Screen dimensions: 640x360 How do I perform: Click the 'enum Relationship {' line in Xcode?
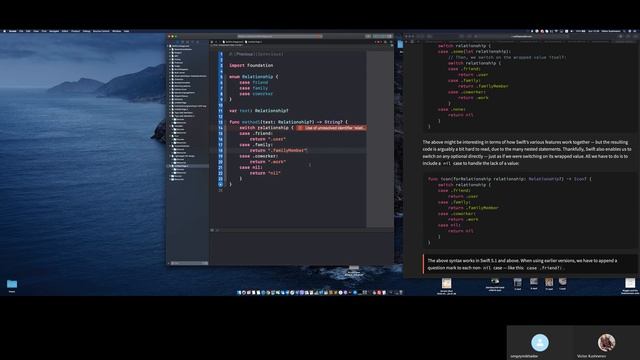[x=253, y=77]
